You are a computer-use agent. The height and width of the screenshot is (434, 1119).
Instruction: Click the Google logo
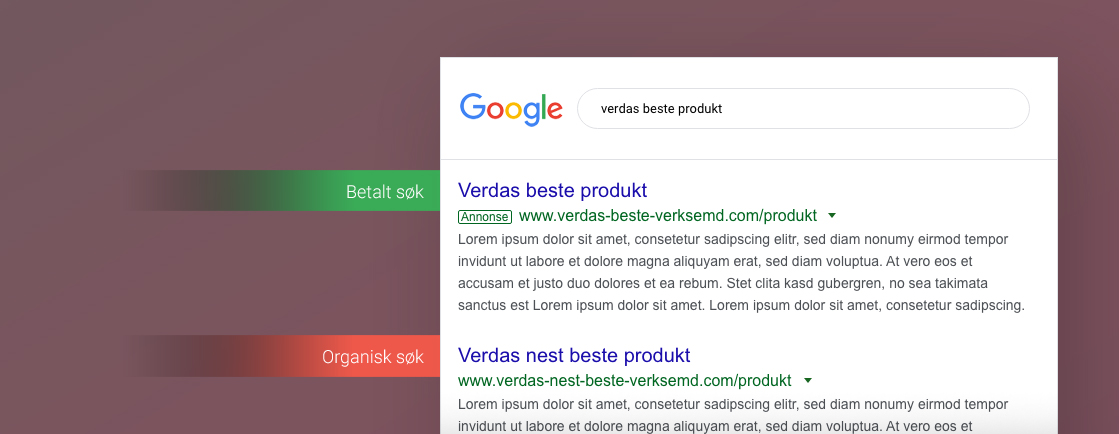coord(511,109)
